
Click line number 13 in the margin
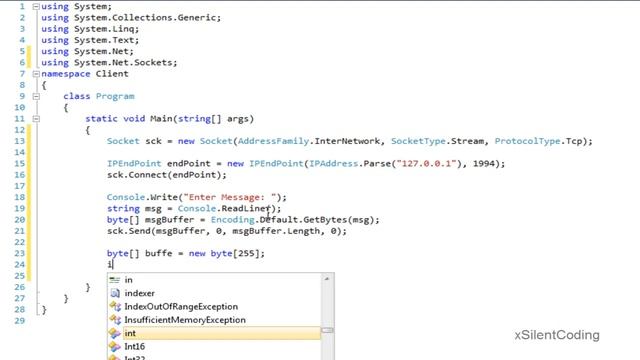(x=20, y=141)
